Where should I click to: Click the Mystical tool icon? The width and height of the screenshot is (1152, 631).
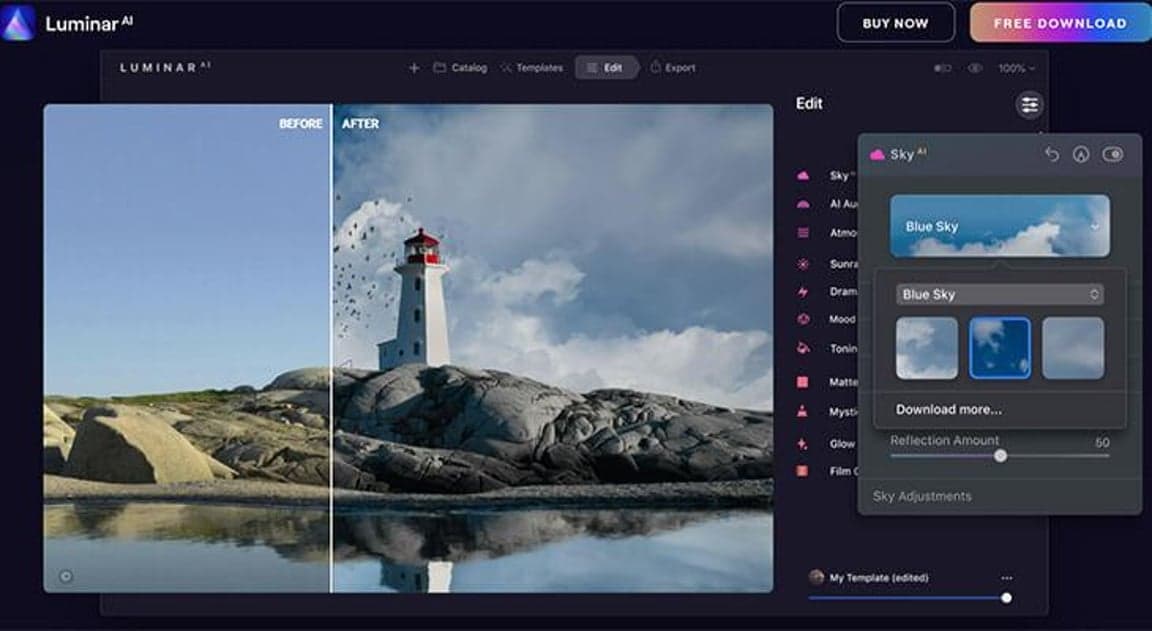[x=803, y=411]
